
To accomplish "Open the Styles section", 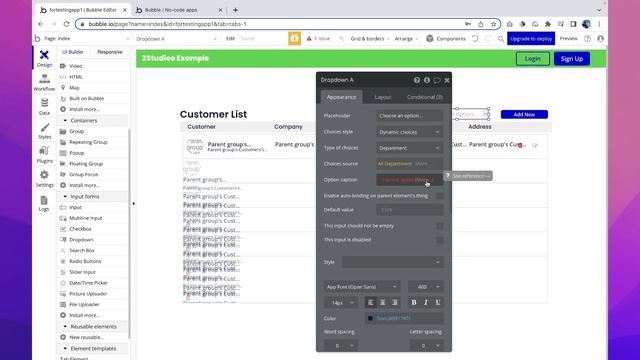I will (44, 131).
